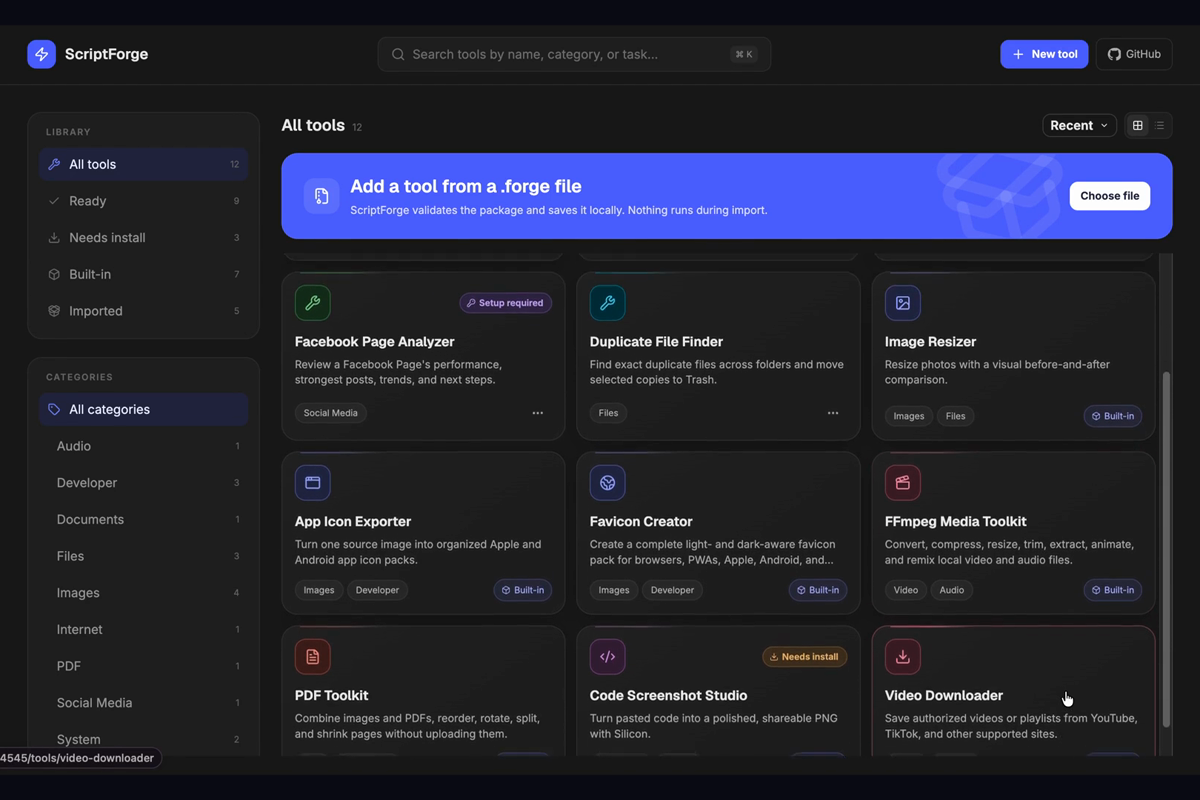Click the New tool button
The height and width of the screenshot is (800, 1200).
[x=1044, y=54]
